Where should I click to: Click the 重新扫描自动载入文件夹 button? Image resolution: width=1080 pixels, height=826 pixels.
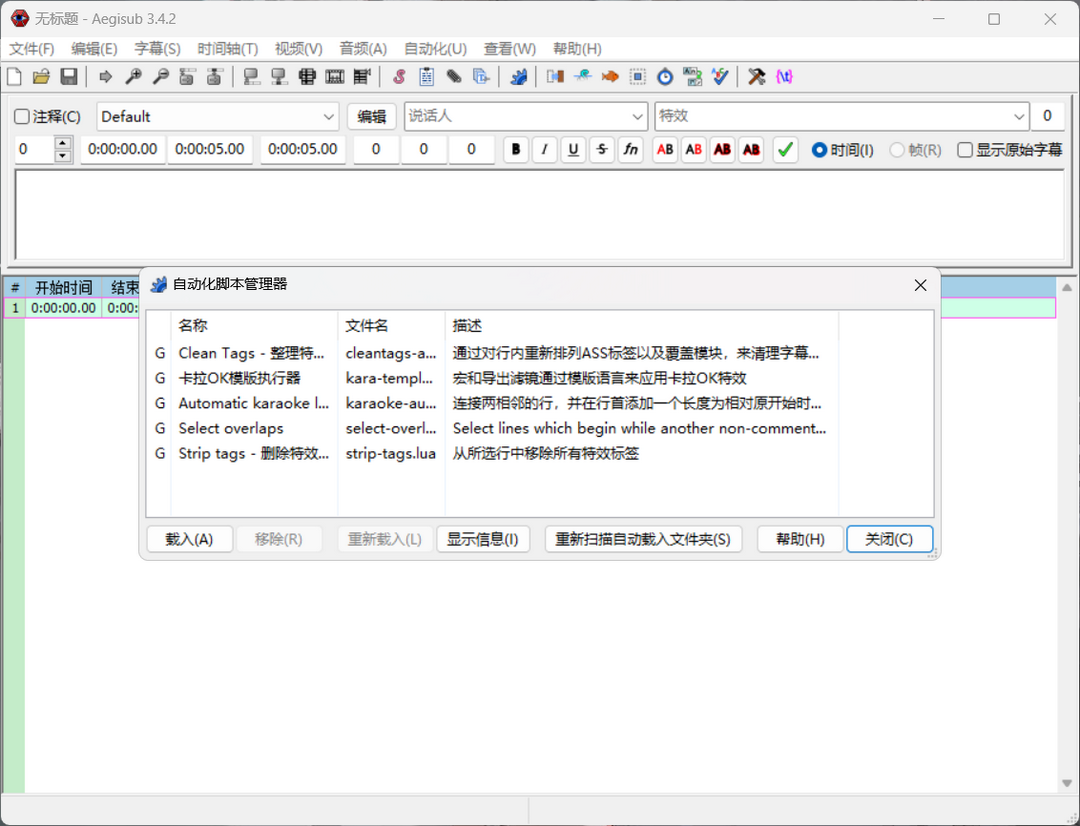click(643, 539)
